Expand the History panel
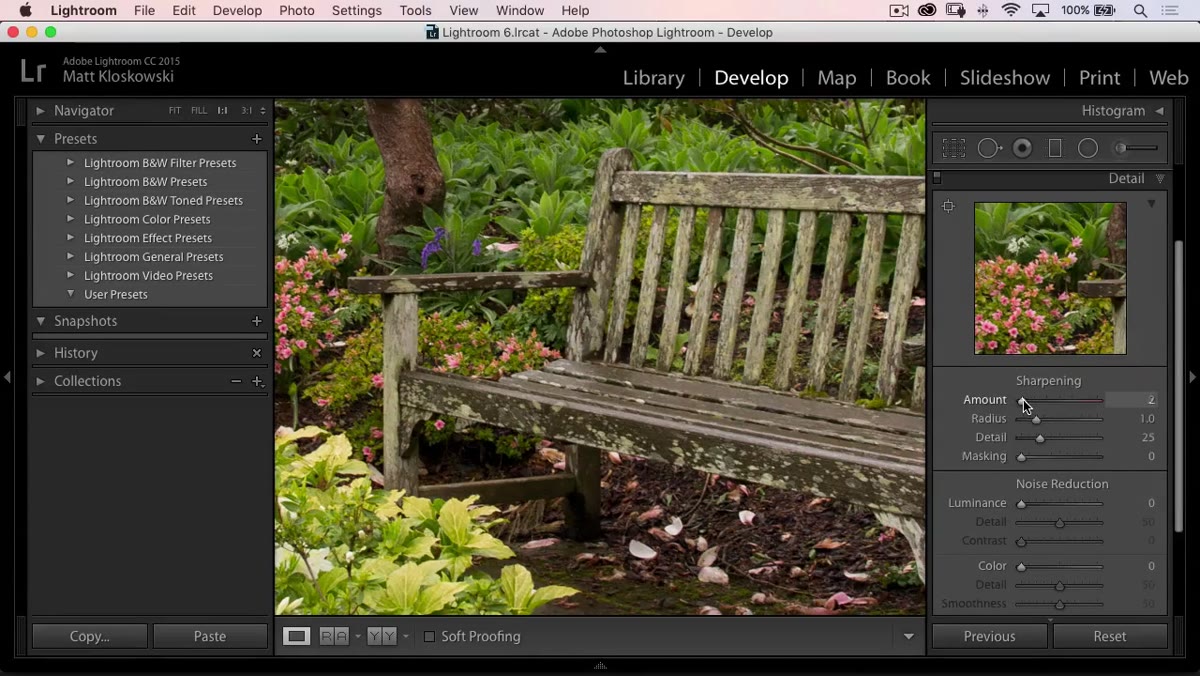Screen dimensions: 1200x676 point(40,353)
